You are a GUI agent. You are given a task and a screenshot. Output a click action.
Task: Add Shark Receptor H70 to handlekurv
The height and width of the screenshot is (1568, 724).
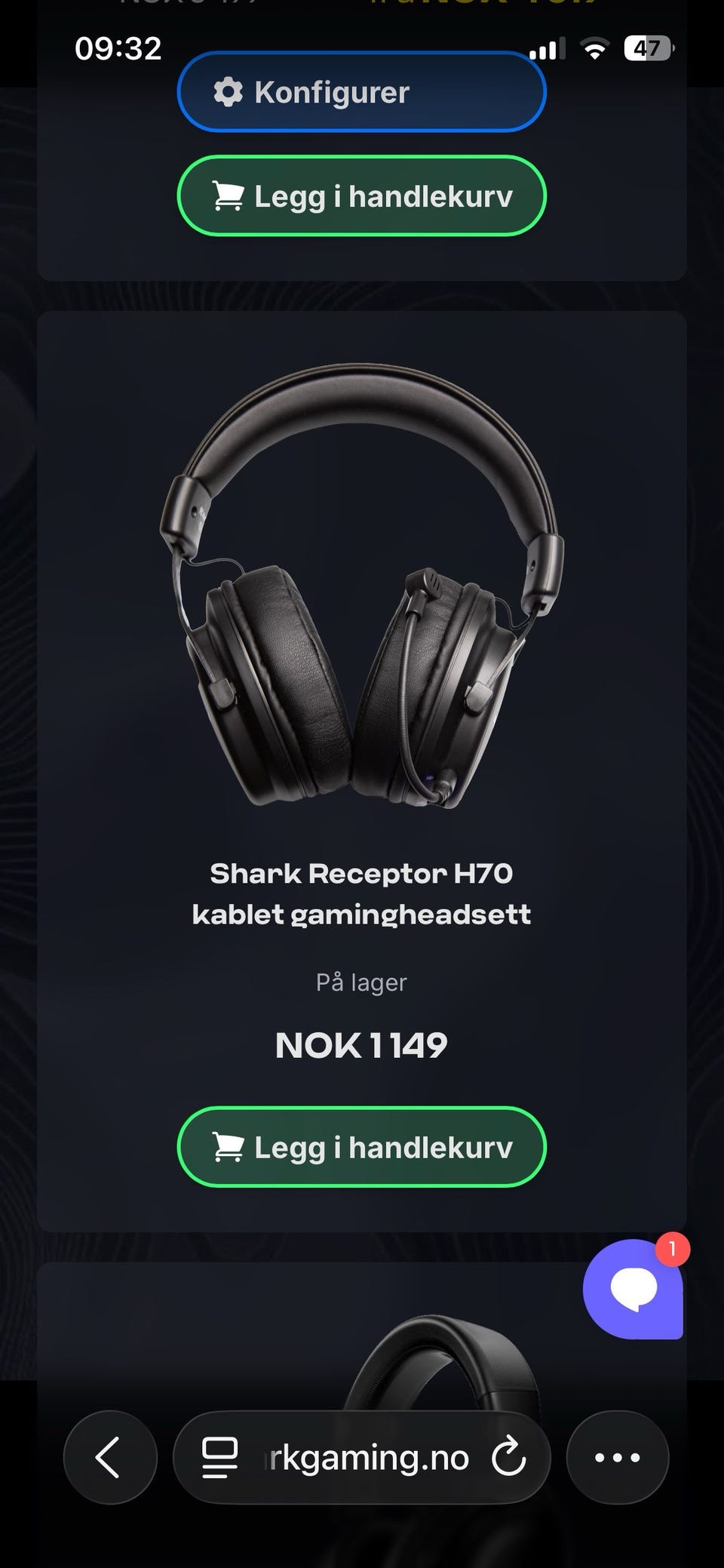[x=361, y=1147]
